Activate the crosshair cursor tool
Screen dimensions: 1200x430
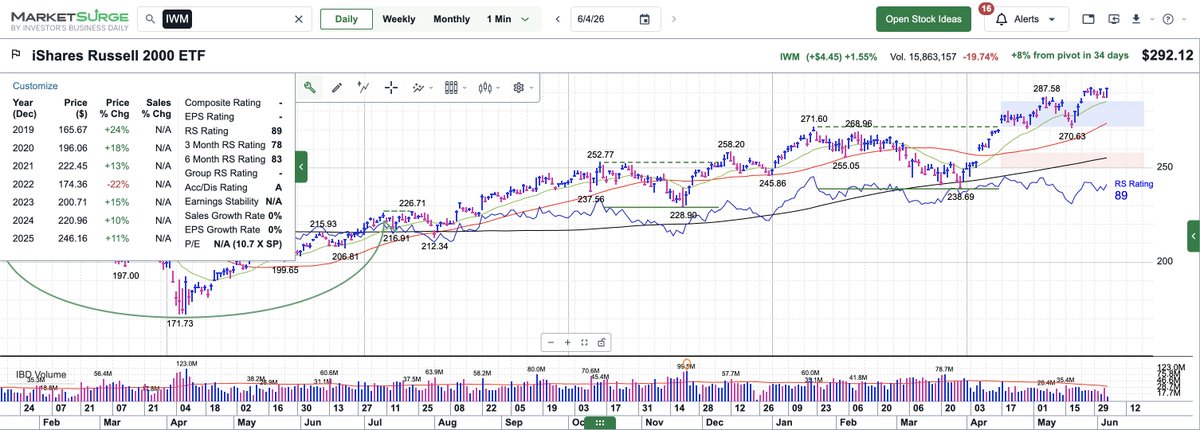[x=391, y=88]
